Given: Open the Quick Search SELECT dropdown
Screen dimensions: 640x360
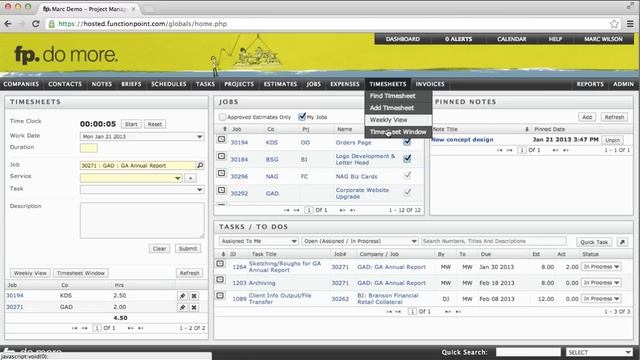Looking at the screenshot, I should [x=599, y=352].
